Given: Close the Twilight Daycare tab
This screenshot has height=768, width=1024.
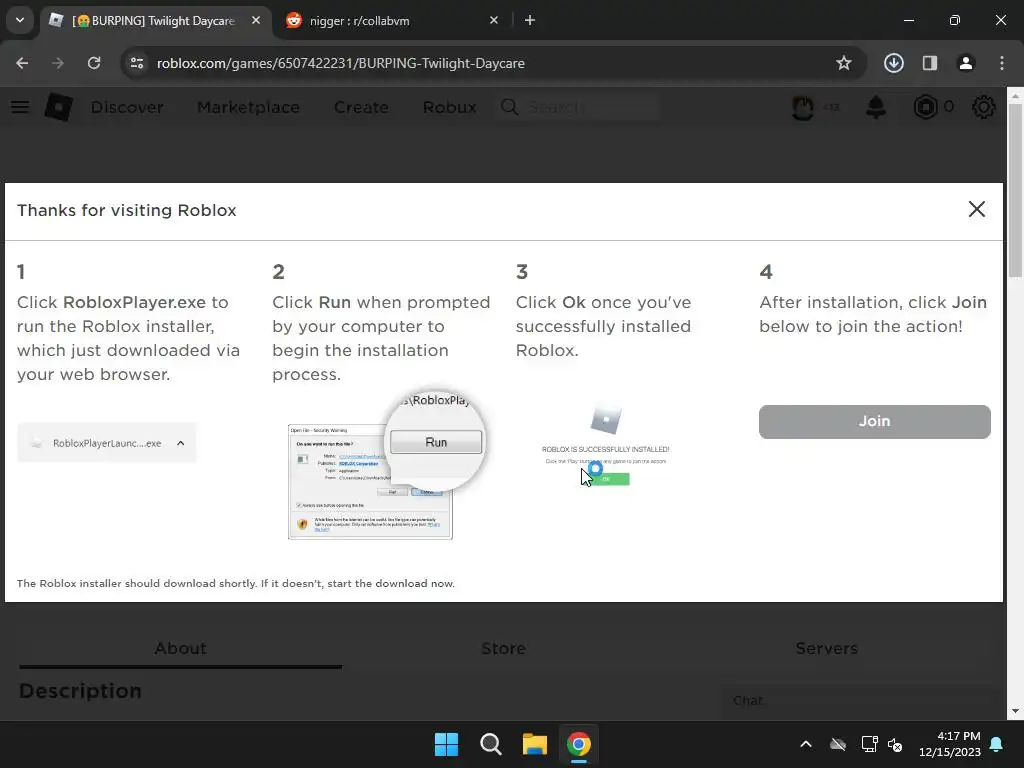Looking at the screenshot, I should [x=256, y=20].
